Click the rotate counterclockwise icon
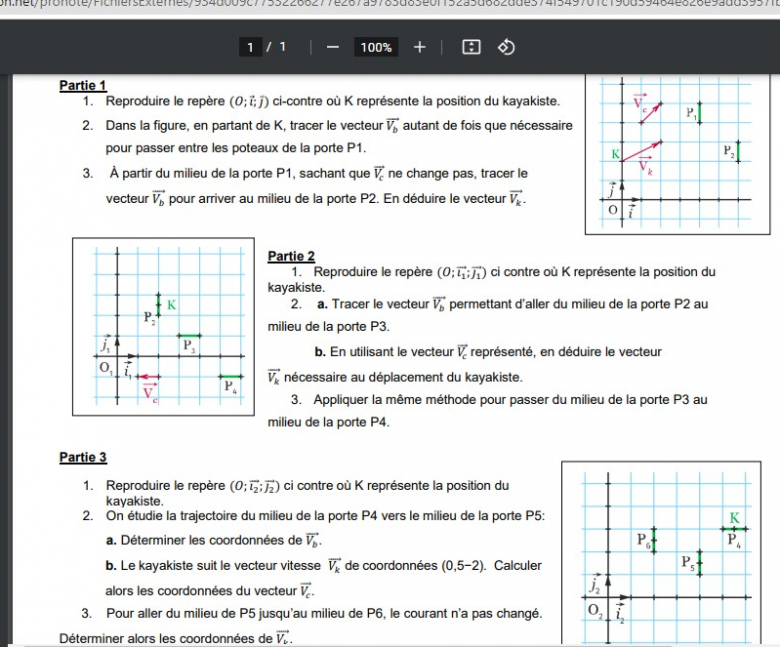Image resolution: width=780 pixels, height=647 pixels. tap(506, 47)
